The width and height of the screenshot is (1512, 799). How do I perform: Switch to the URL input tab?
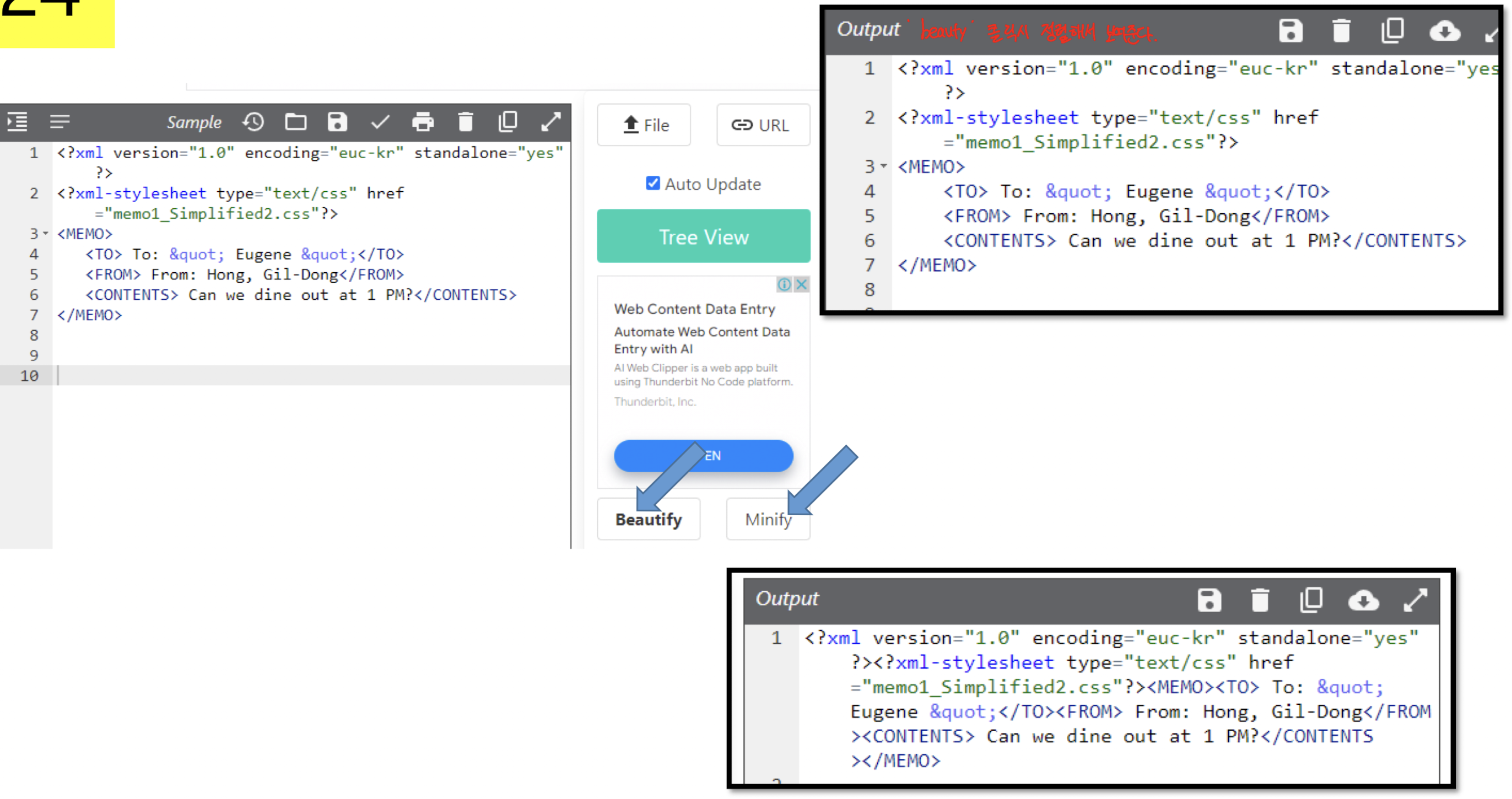point(764,125)
